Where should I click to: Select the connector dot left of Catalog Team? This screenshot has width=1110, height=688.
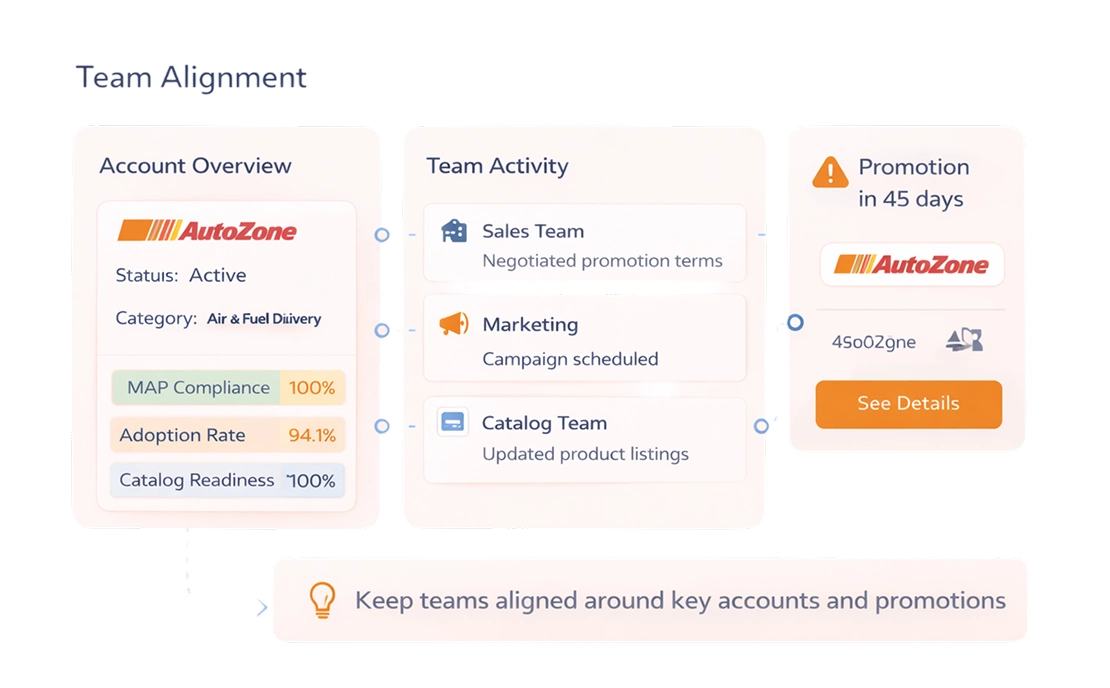click(382, 426)
